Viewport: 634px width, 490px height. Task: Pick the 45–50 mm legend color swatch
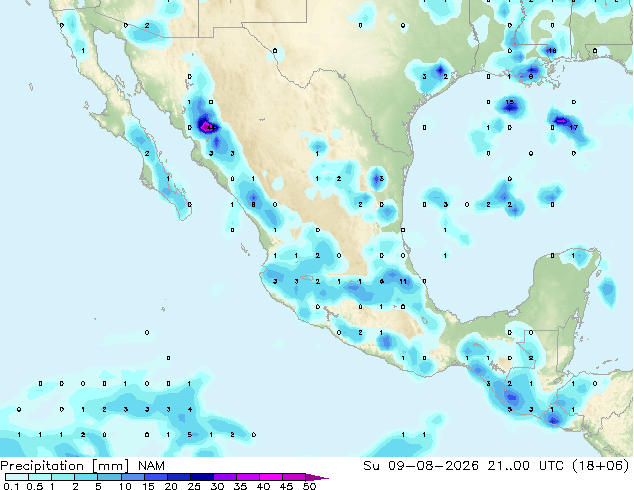tap(293, 477)
